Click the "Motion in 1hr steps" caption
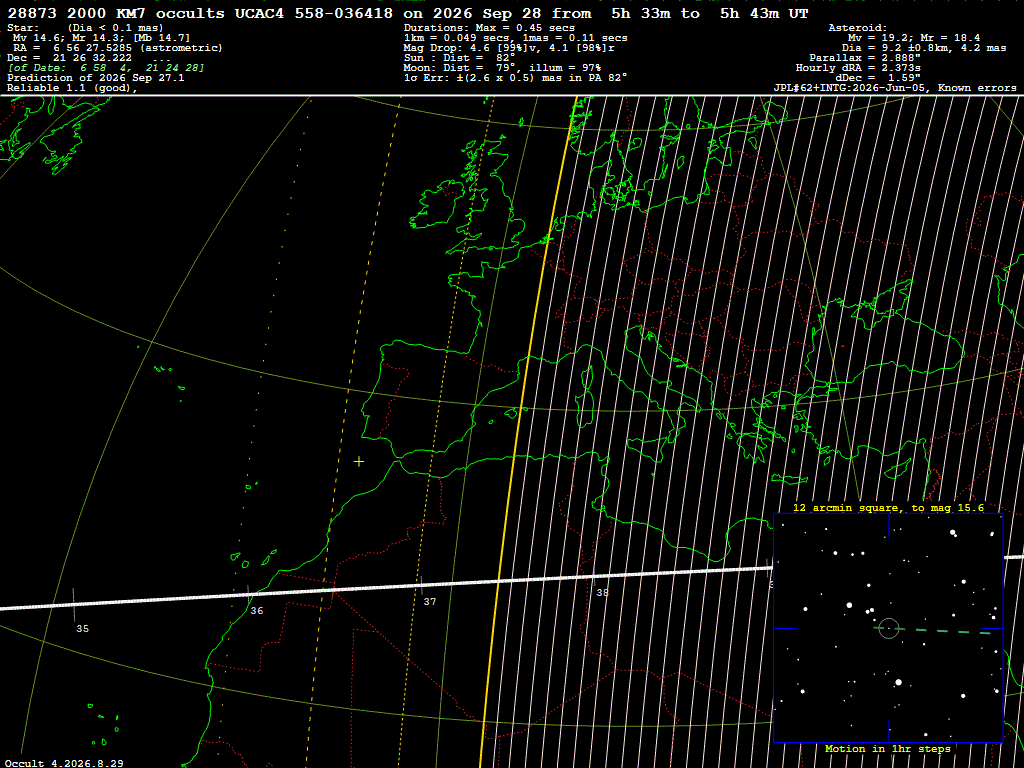Image resolution: width=1024 pixels, height=768 pixels. pos(888,748)
